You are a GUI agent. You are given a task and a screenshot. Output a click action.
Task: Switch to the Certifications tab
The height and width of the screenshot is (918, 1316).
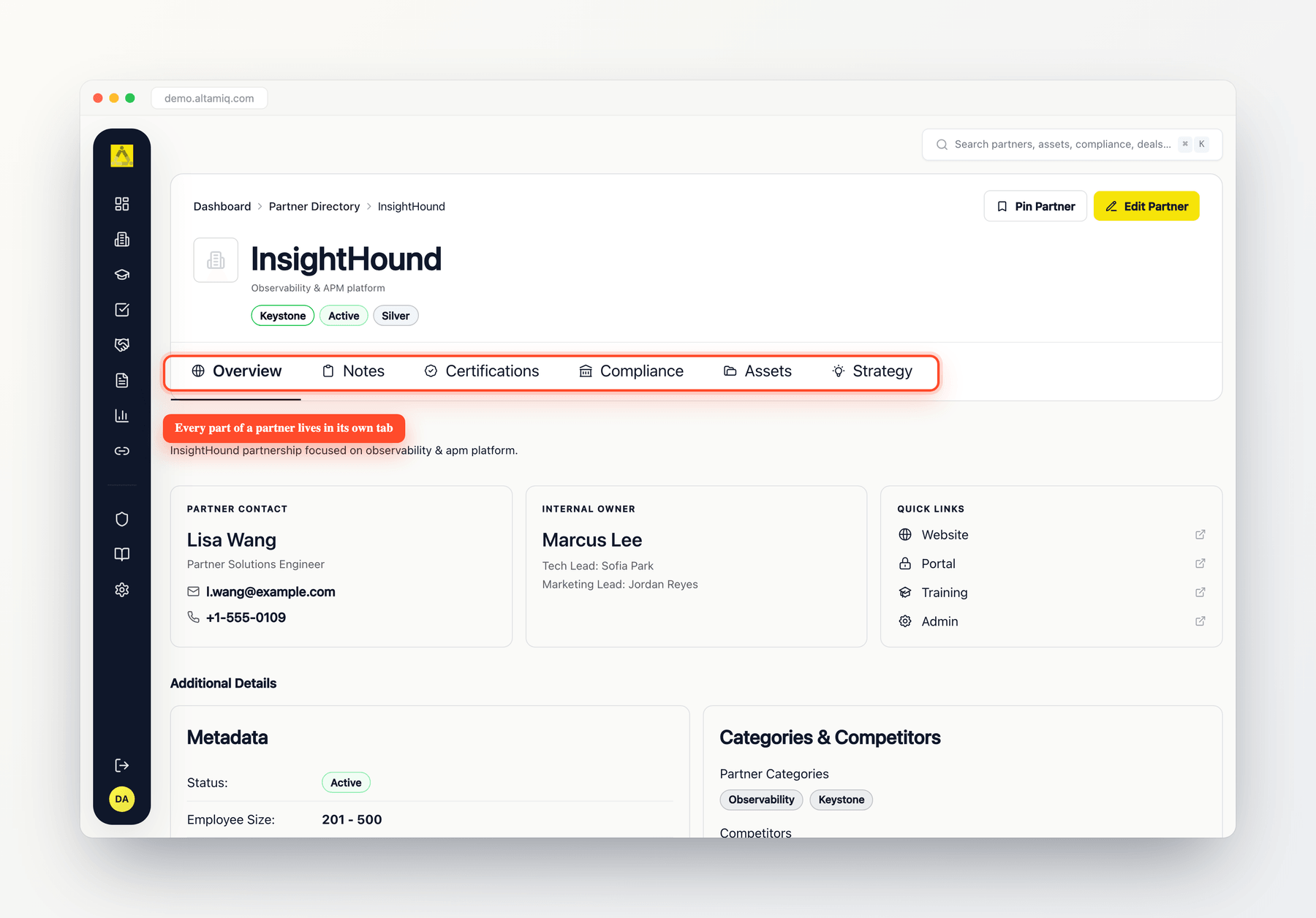482,371
